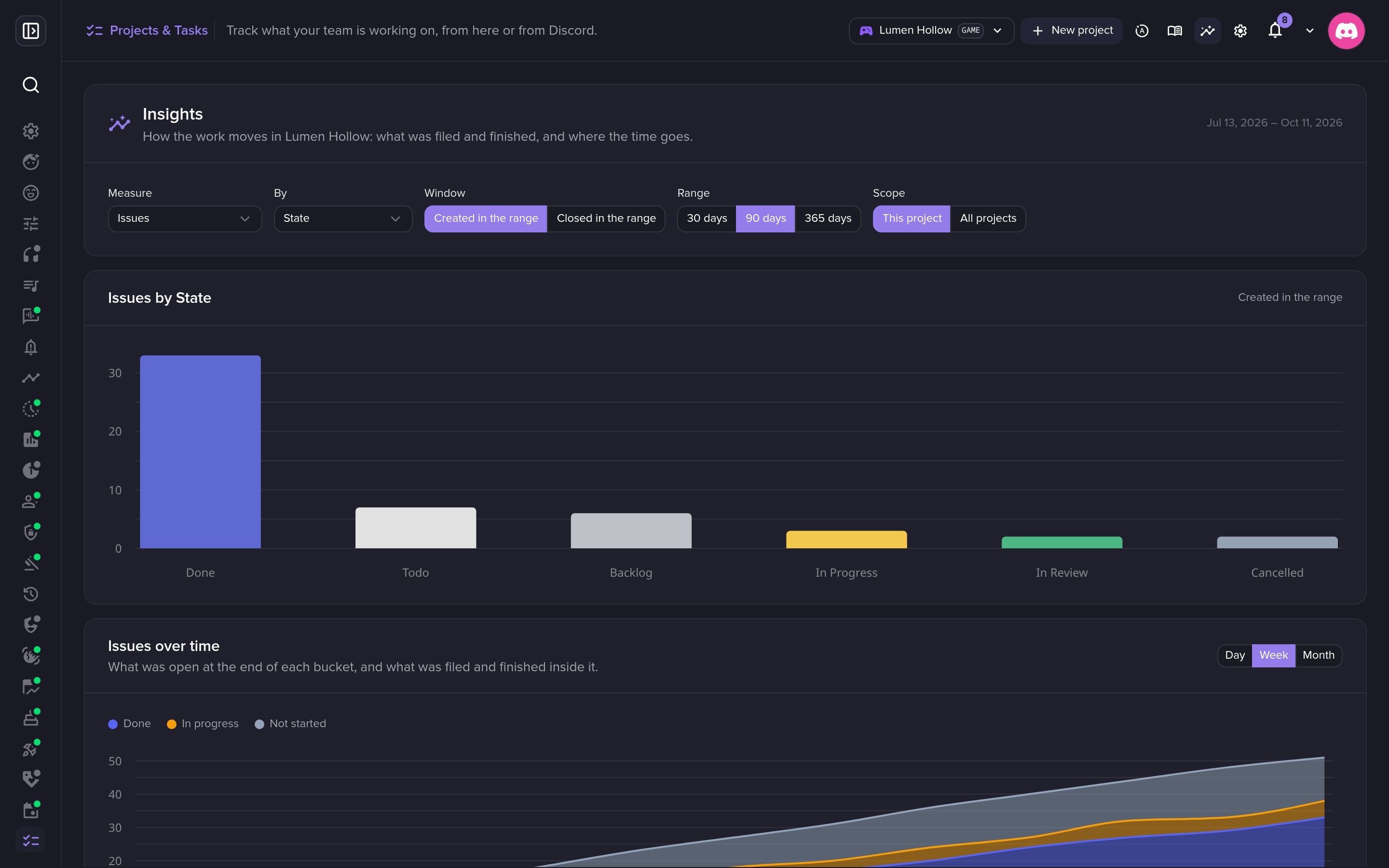
Task: Open the sliders tuning sidebar icon
Action: point(30,223)
